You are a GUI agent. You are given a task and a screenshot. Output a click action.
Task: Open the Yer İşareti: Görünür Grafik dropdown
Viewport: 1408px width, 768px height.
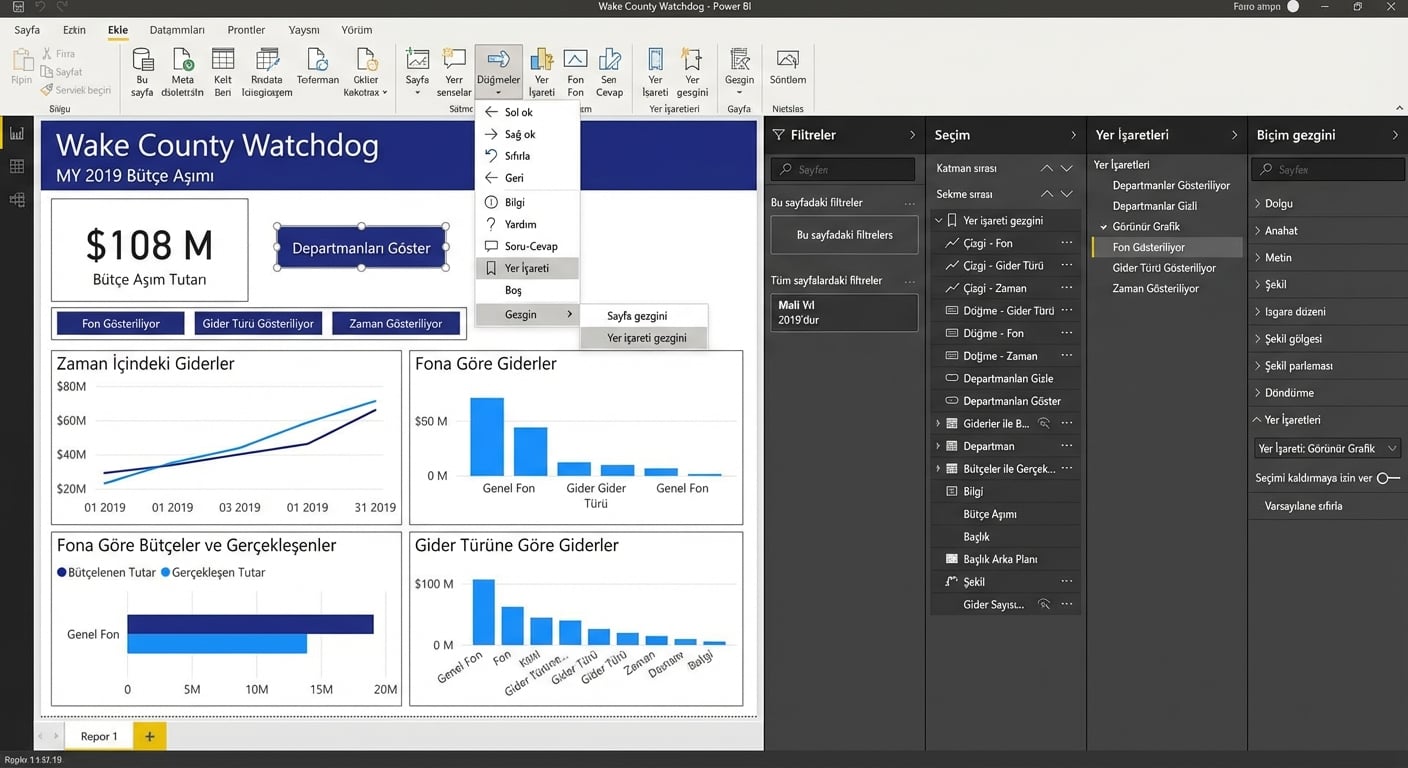1327,449
